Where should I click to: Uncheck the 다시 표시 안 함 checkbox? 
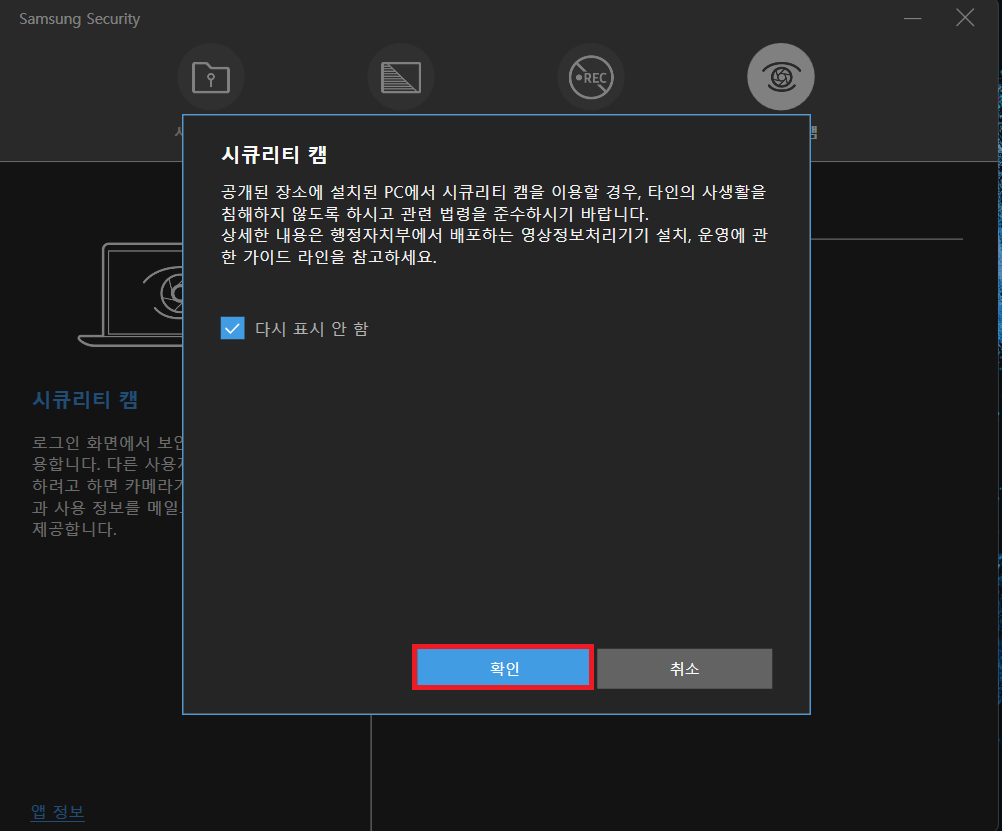coord(233,329)
